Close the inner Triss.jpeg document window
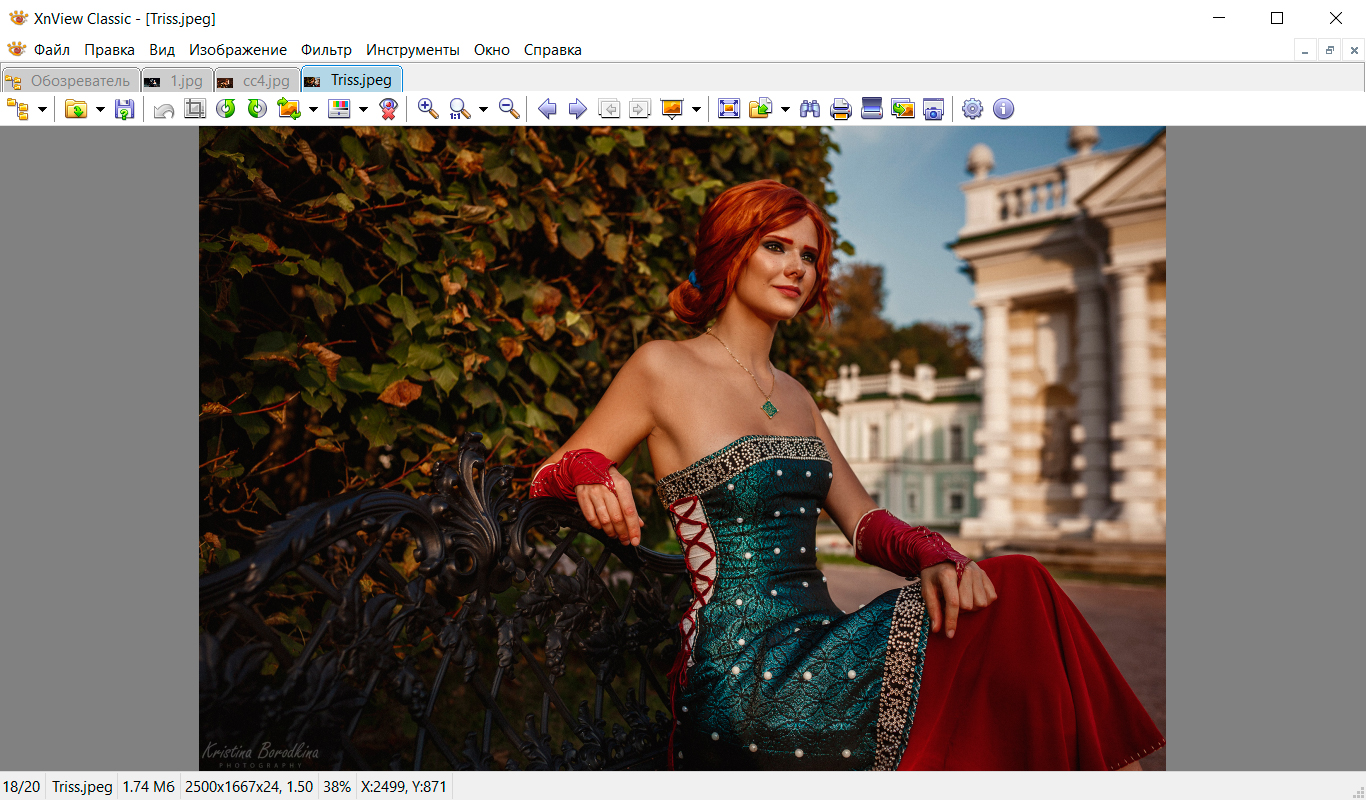This screenshot has height=800, width=1366. (1353, 50)
